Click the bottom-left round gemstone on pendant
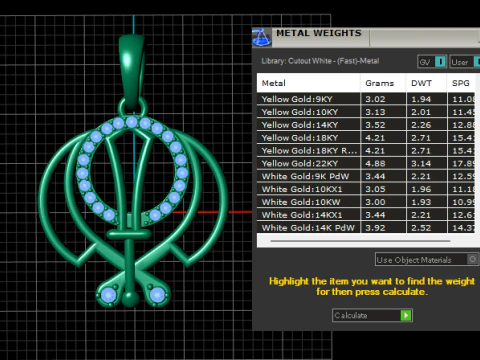Viewport: 480px width, 360px height. (108, 295)
